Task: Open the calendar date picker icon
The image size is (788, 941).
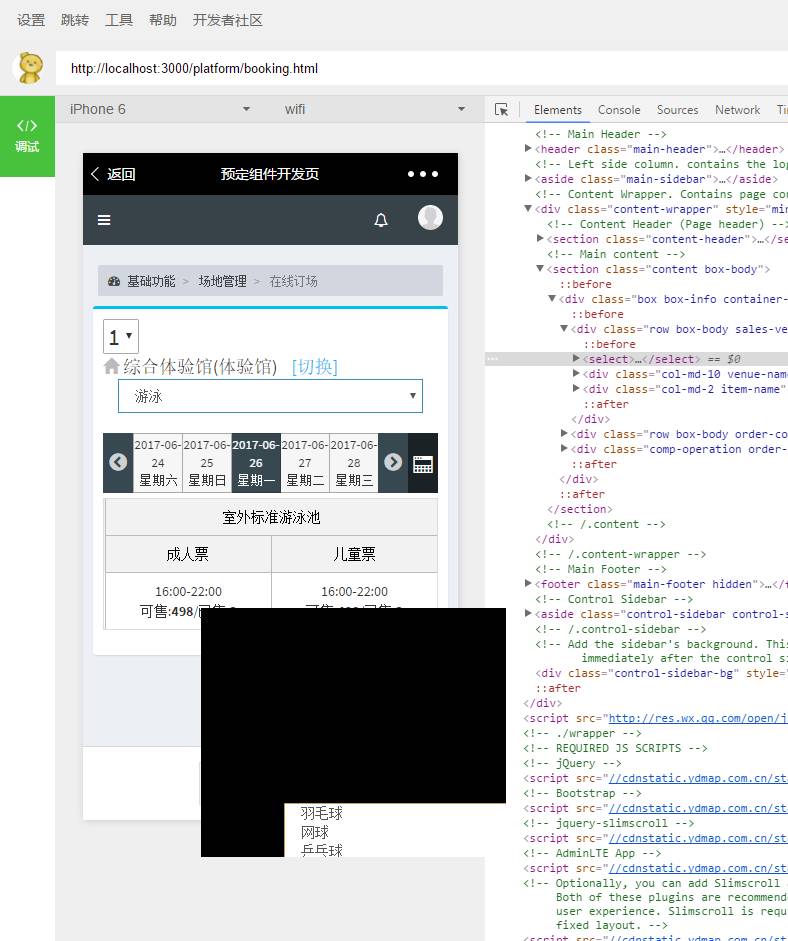Action: (423, 463)
